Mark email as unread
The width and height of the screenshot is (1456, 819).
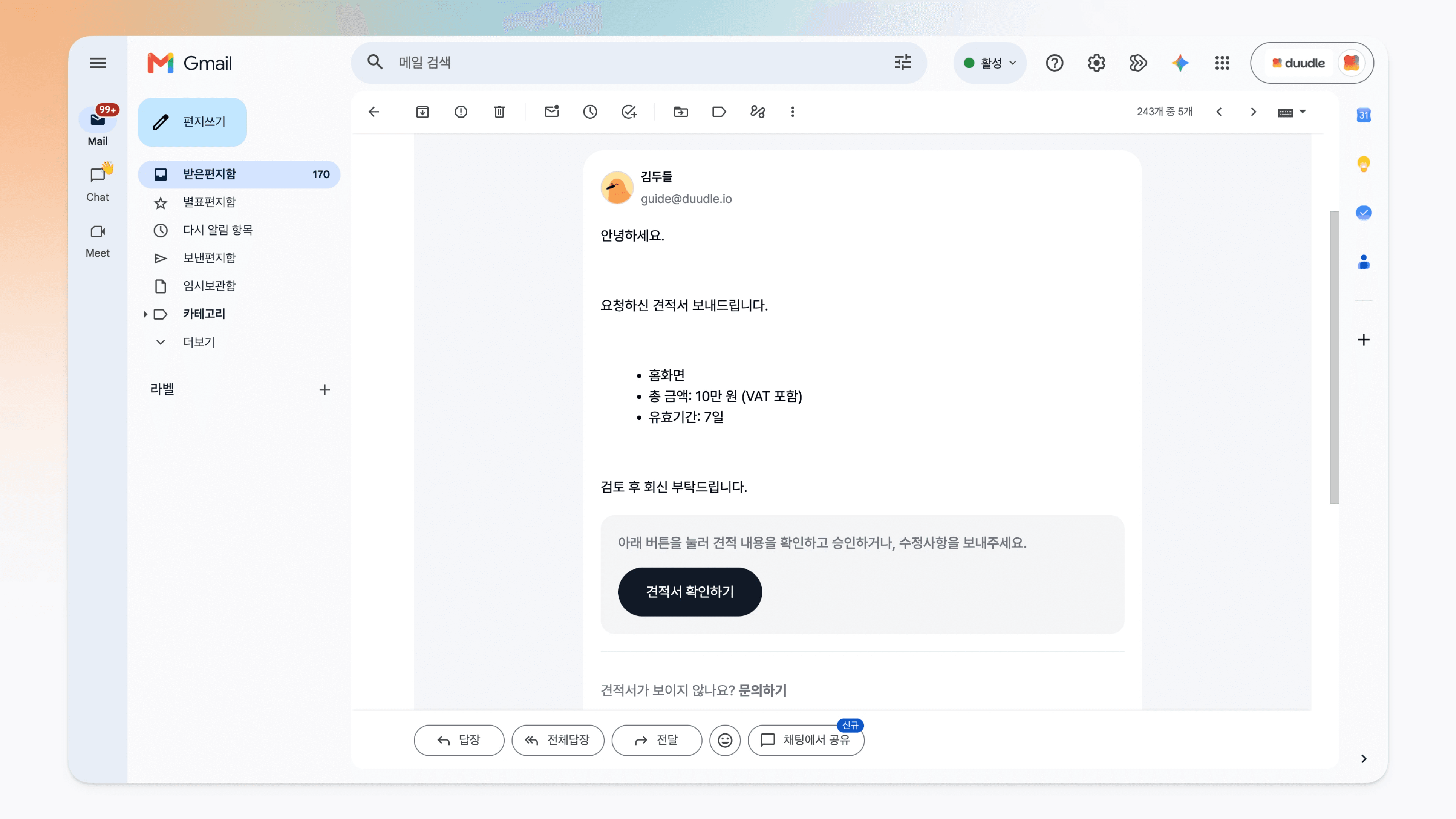tap(552, 111)
